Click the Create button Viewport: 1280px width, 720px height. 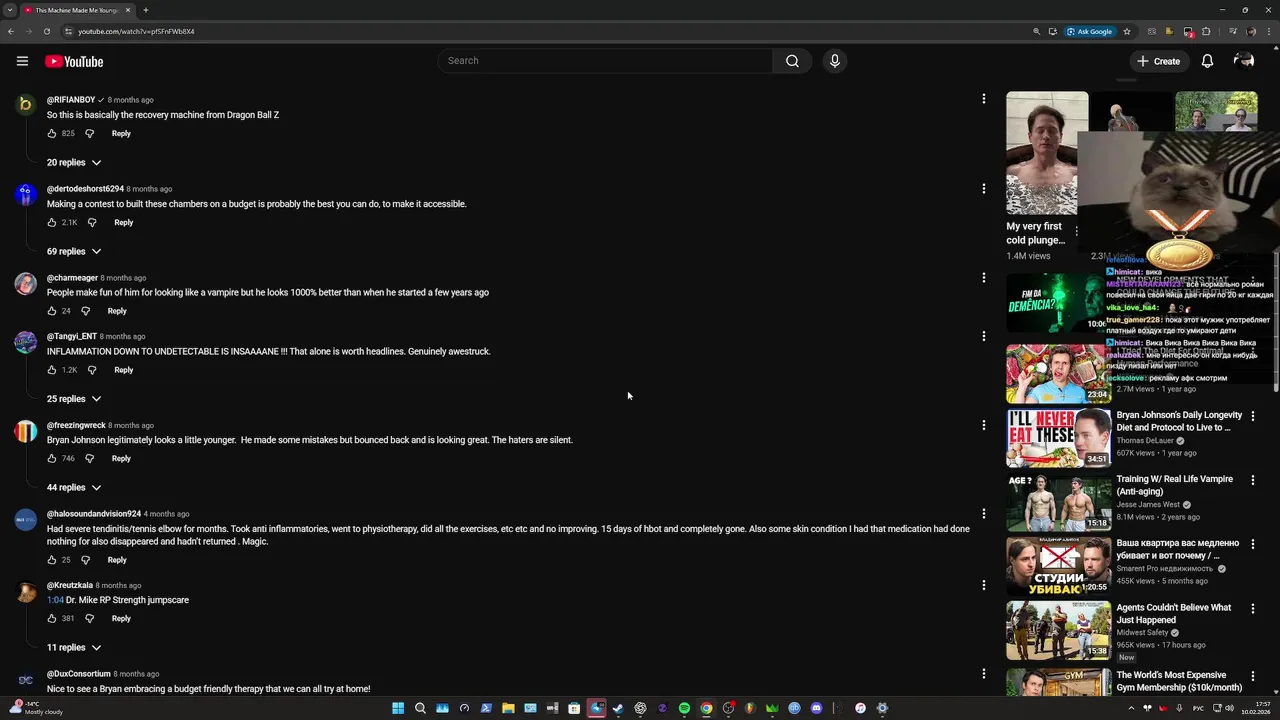point(1159,61)
